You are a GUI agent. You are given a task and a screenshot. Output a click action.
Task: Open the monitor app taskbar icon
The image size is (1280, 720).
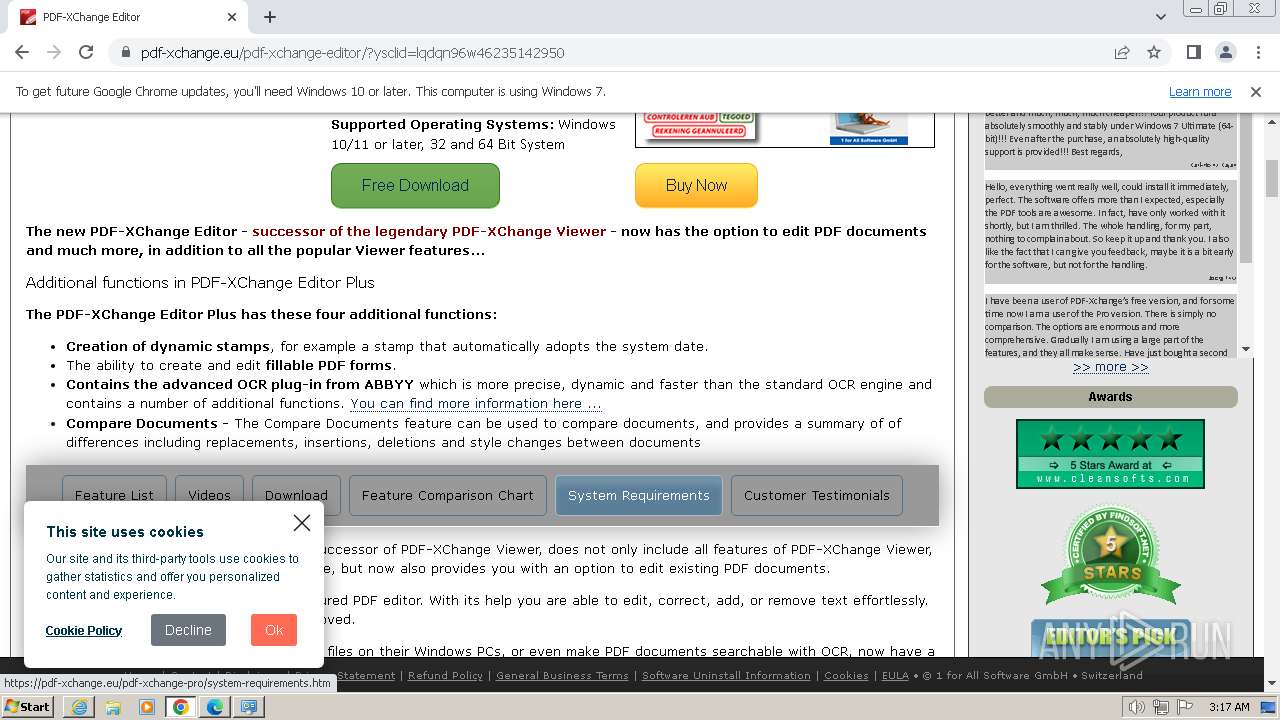[249, 706]
